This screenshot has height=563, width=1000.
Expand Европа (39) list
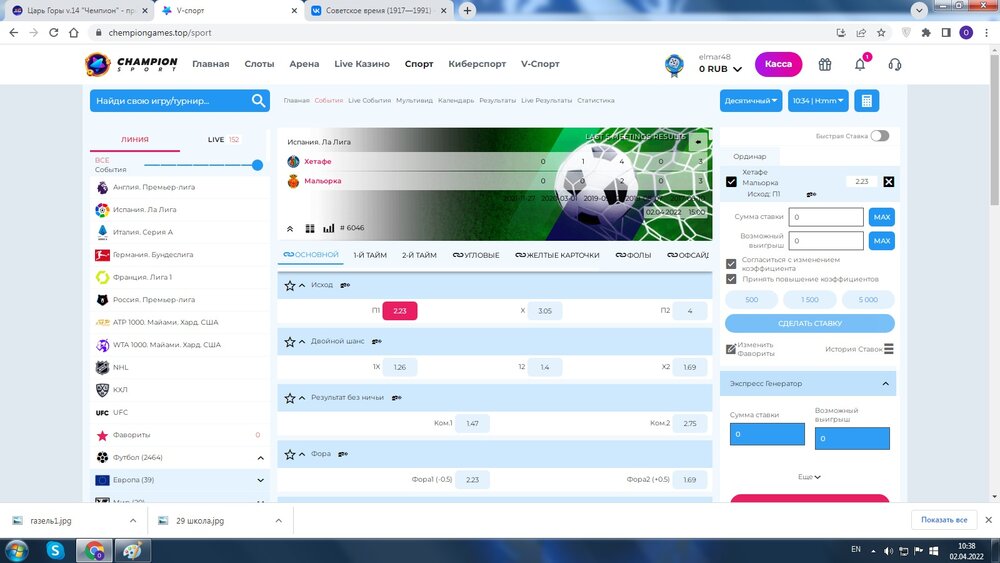(x=260, y=480)
